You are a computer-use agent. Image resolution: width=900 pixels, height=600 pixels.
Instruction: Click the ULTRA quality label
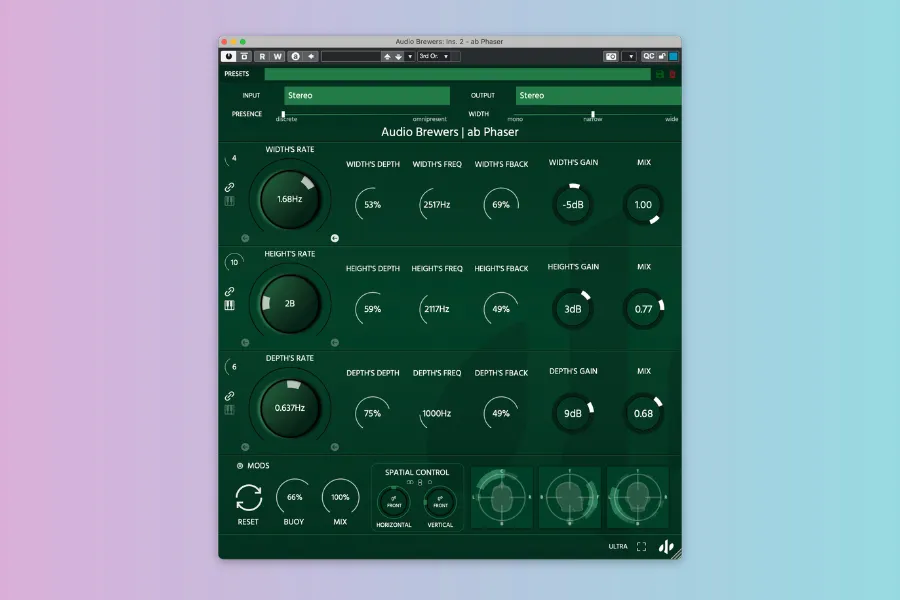point(618,547)
